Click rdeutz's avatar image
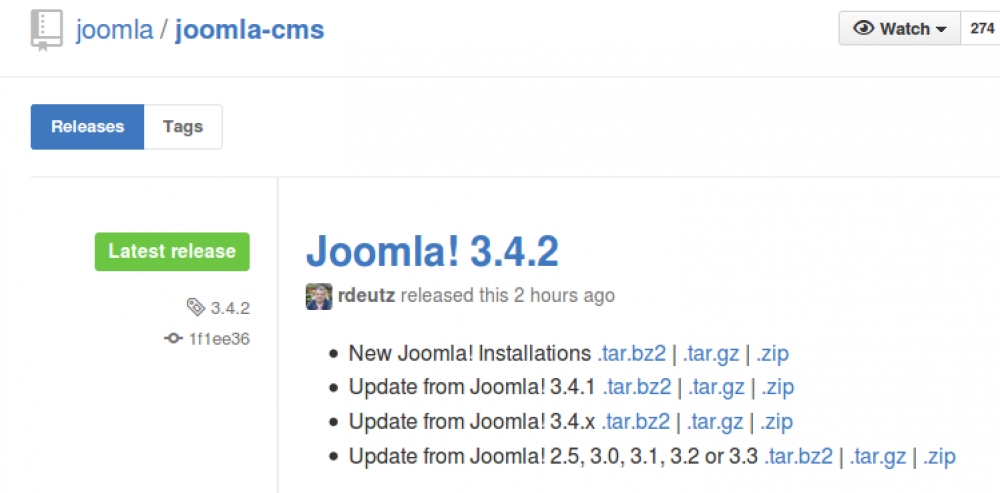1000x493 pixels. tap(318, 296)
